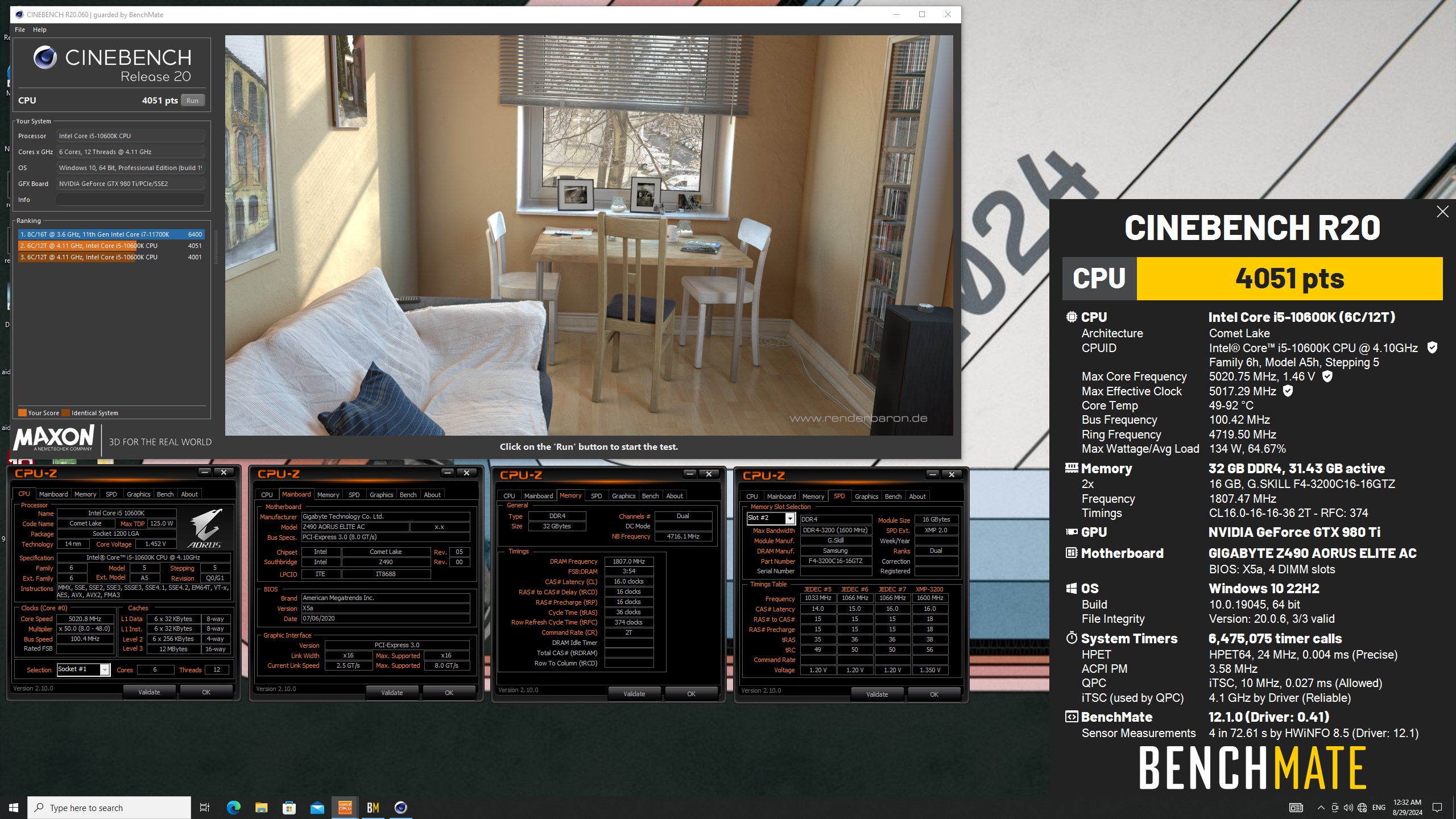Click ENG language indicator
This screenshot has width=1456, height=819.
point(1379,808)
